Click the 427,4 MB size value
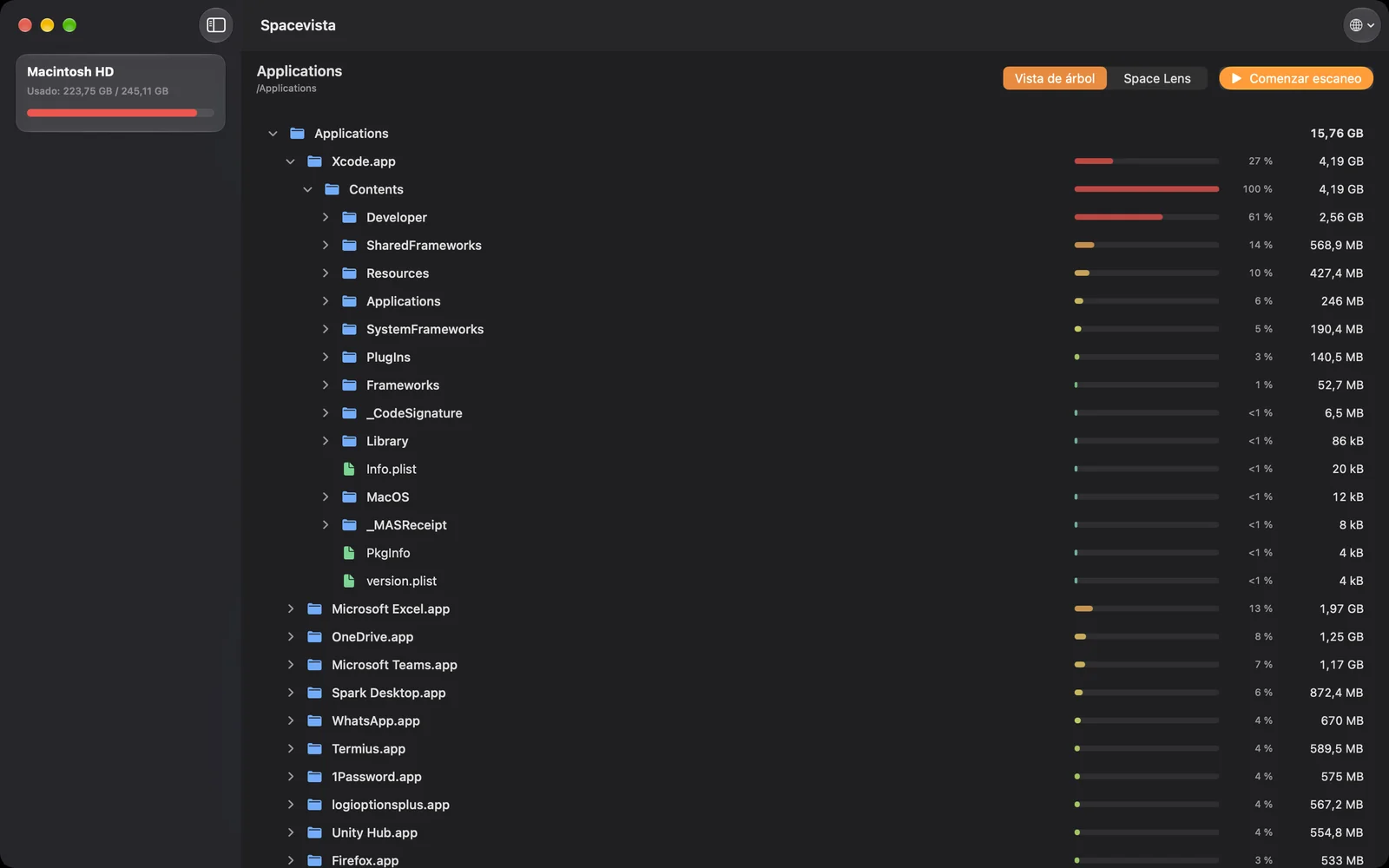 click(1336, 273)
